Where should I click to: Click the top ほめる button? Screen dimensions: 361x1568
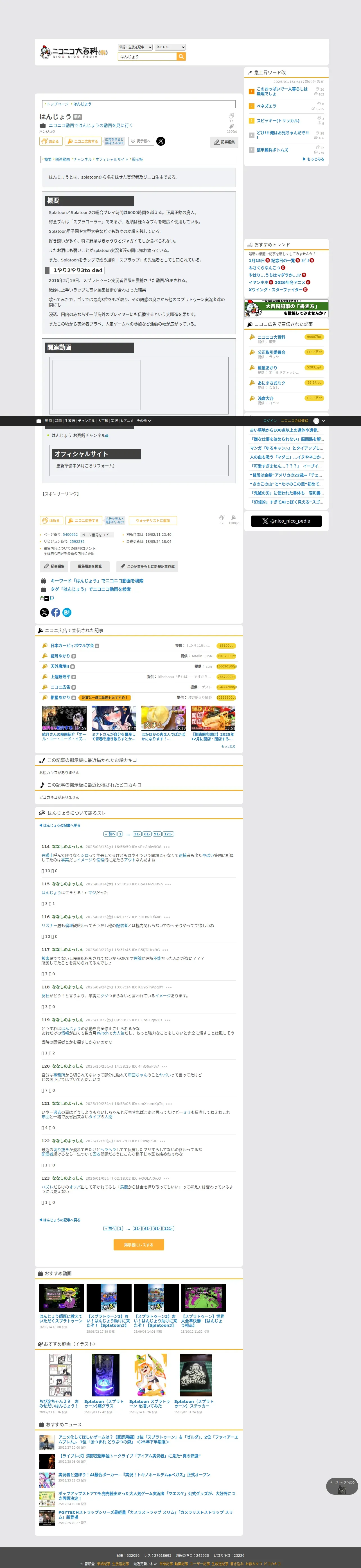(x=51, y=141)
